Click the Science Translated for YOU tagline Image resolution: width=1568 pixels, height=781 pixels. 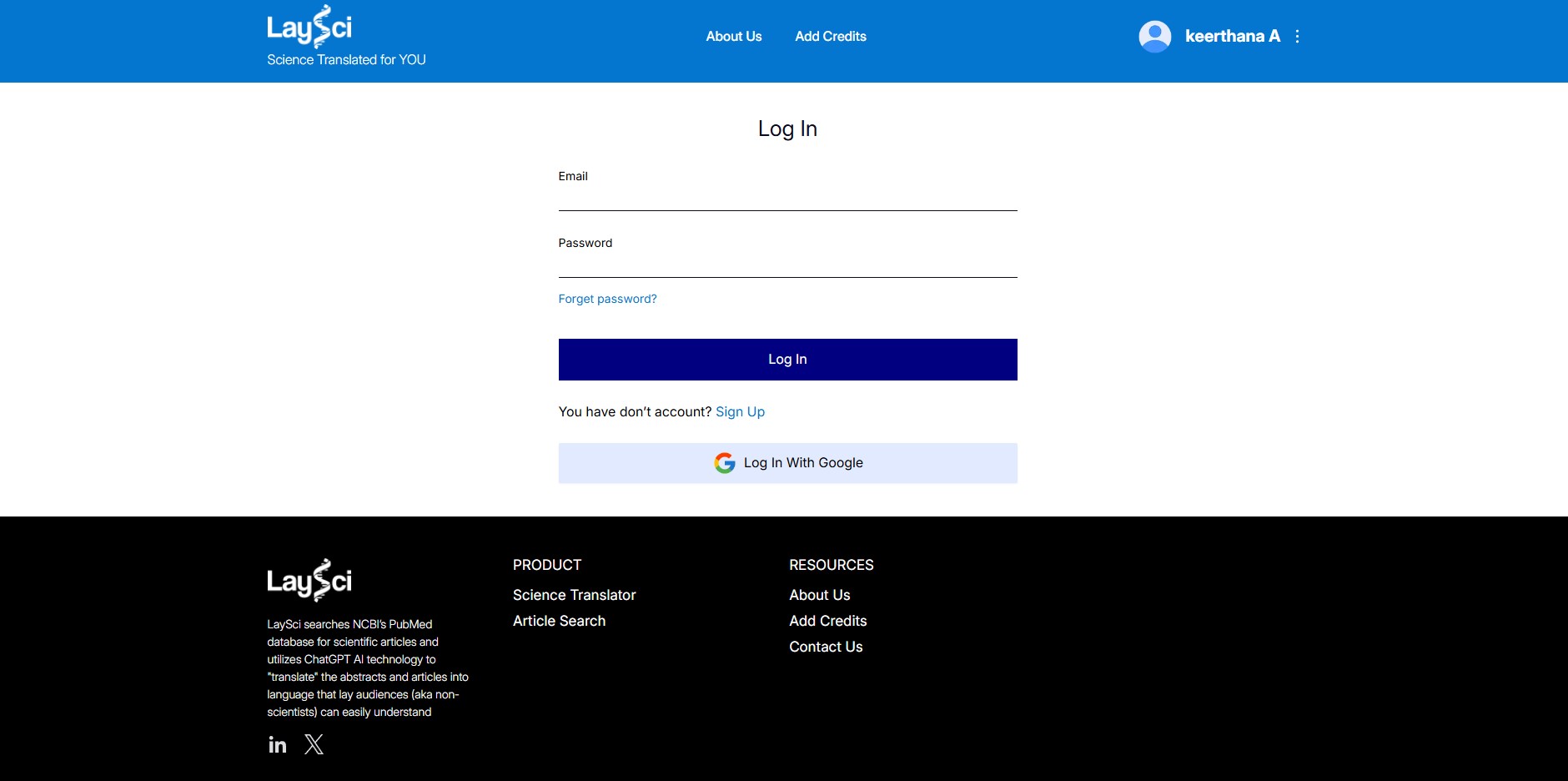(x=346, y=60)
